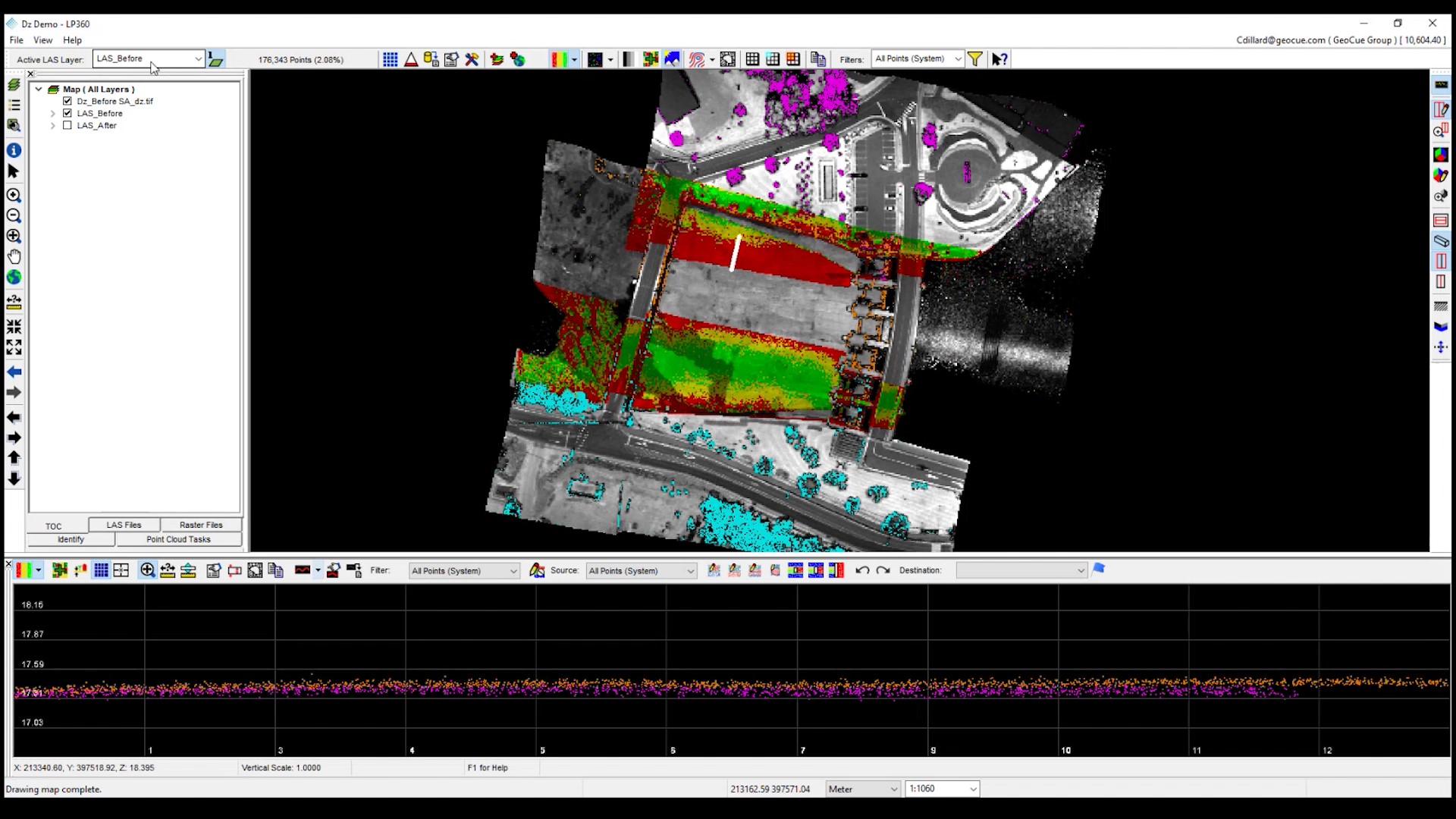Screen dimensions: 1456x819
Task: Activate the Zoom Out magnifier tool
Action: tap(14, 216)
